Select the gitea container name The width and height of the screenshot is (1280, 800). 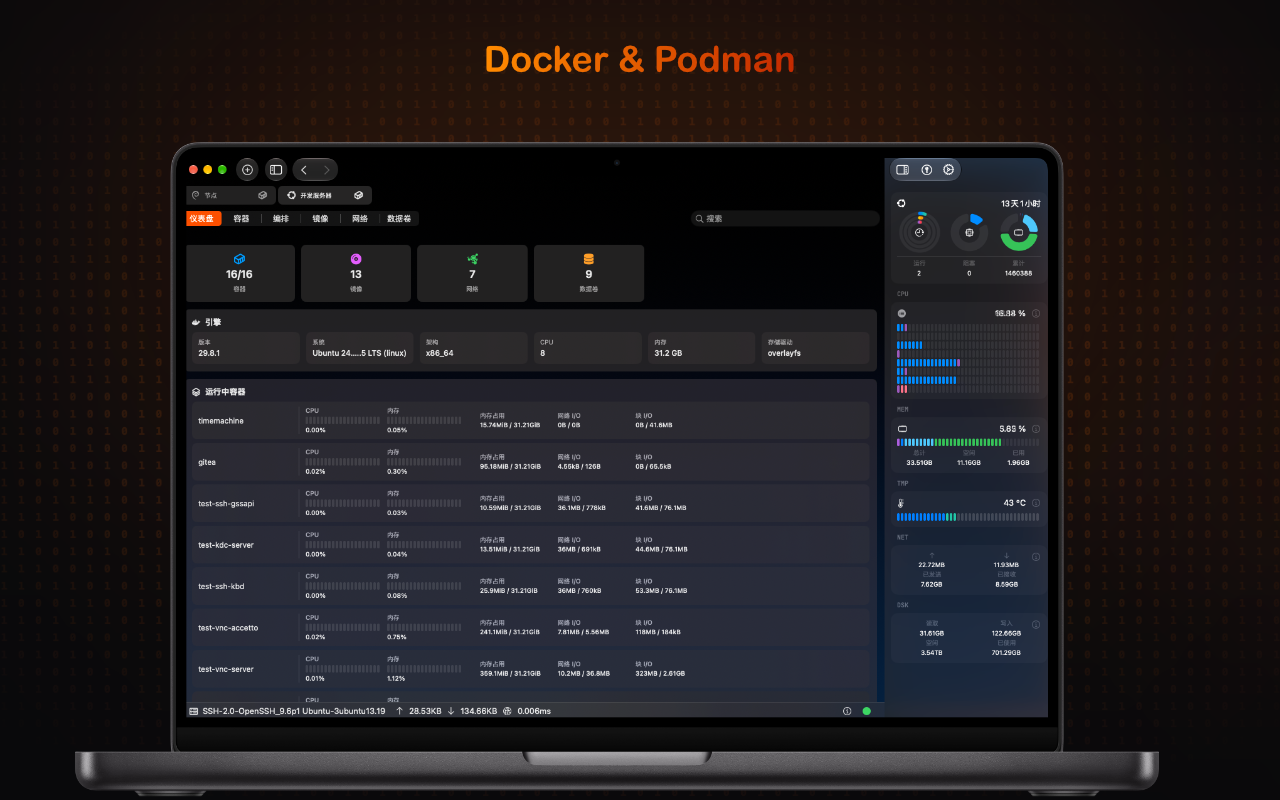[x=207, y=462]
